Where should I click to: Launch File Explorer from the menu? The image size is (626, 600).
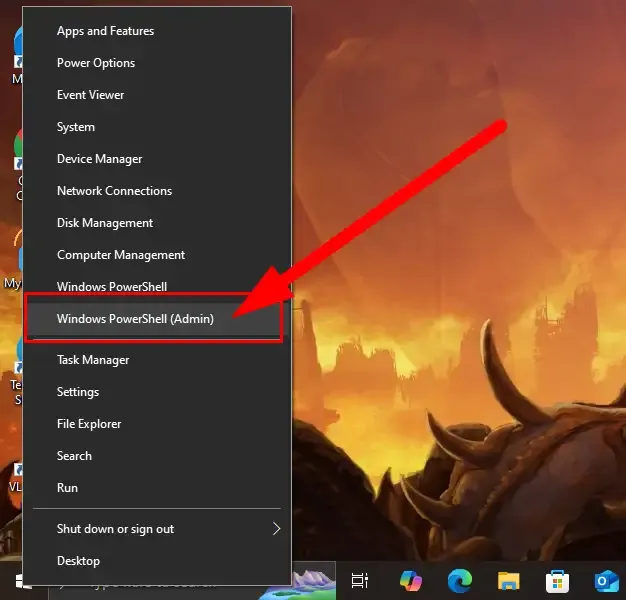157,424
